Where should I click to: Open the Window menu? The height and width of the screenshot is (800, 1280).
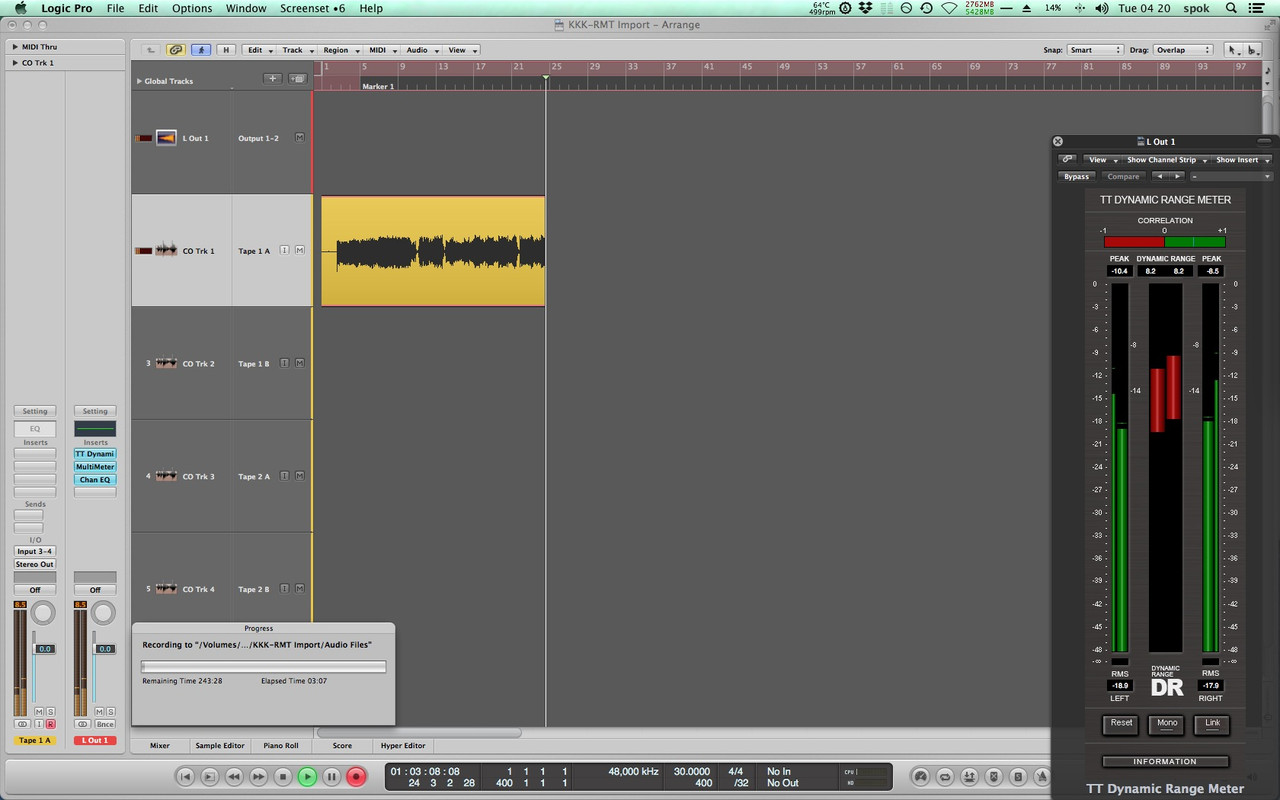point(246,8)
